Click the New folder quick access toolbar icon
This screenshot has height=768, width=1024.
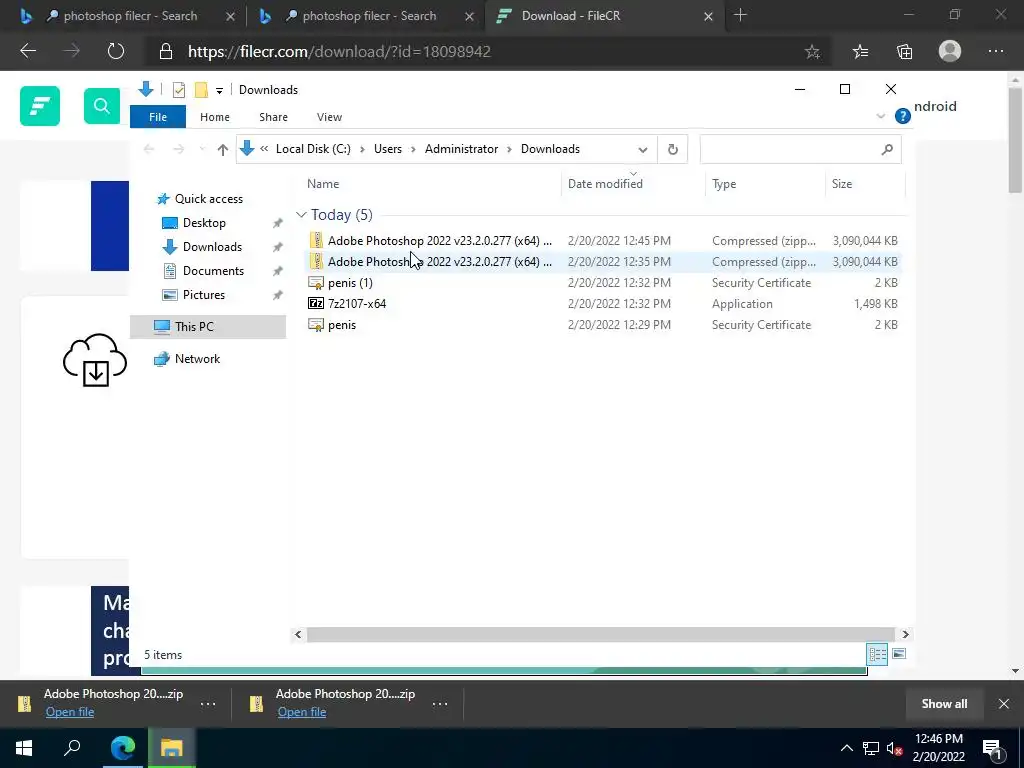201,90
